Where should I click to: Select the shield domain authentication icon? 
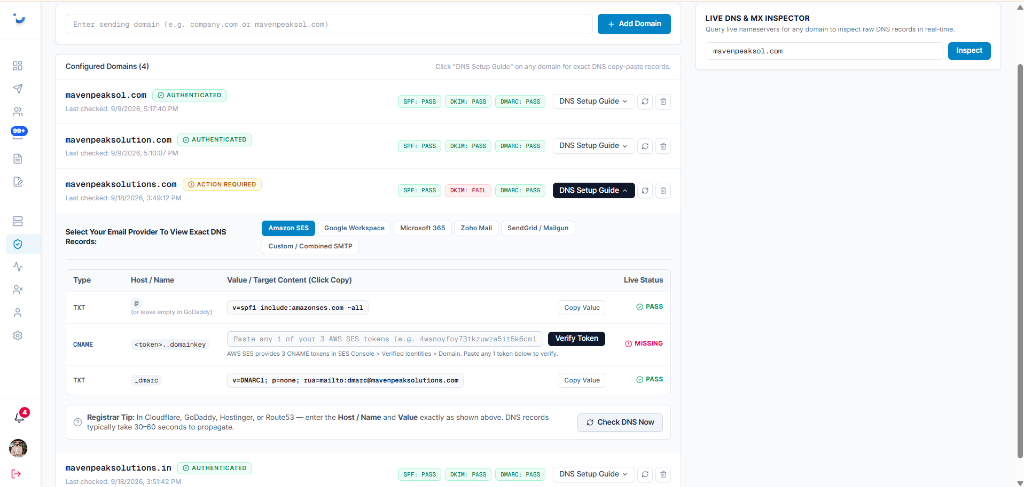[18, 244]
